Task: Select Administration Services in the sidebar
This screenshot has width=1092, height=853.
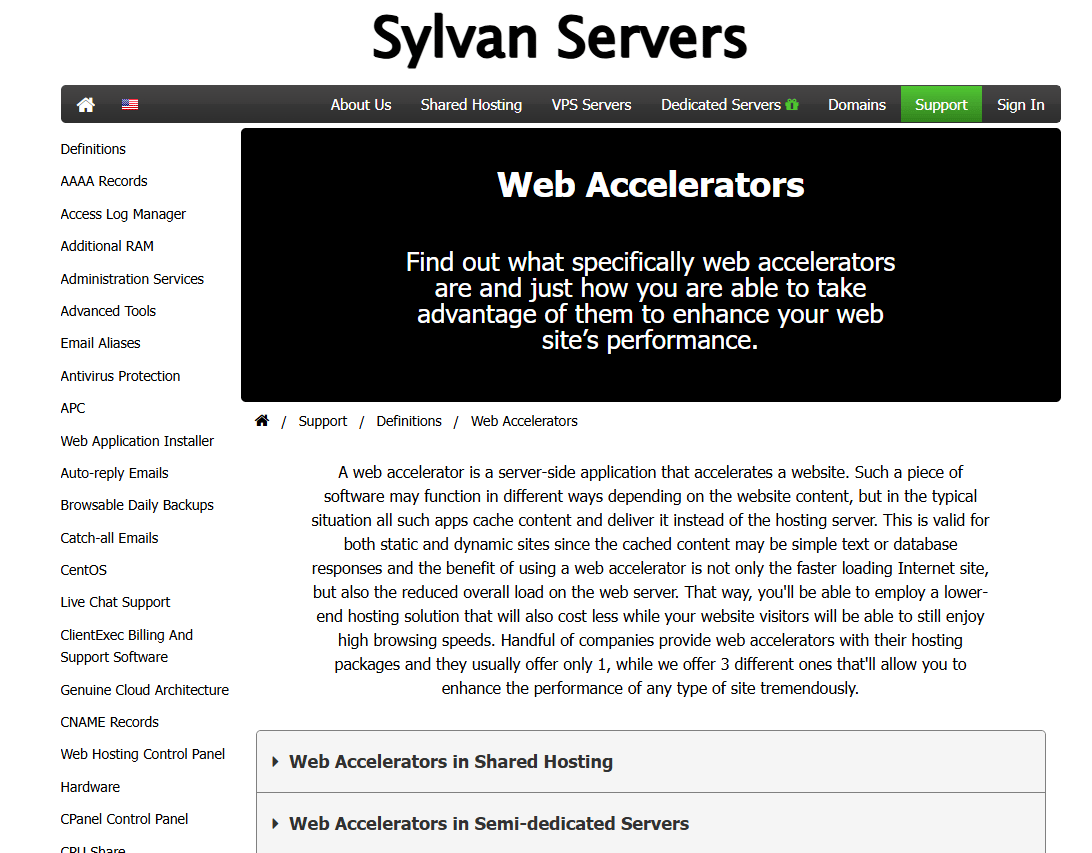Action: pos(132,279)
